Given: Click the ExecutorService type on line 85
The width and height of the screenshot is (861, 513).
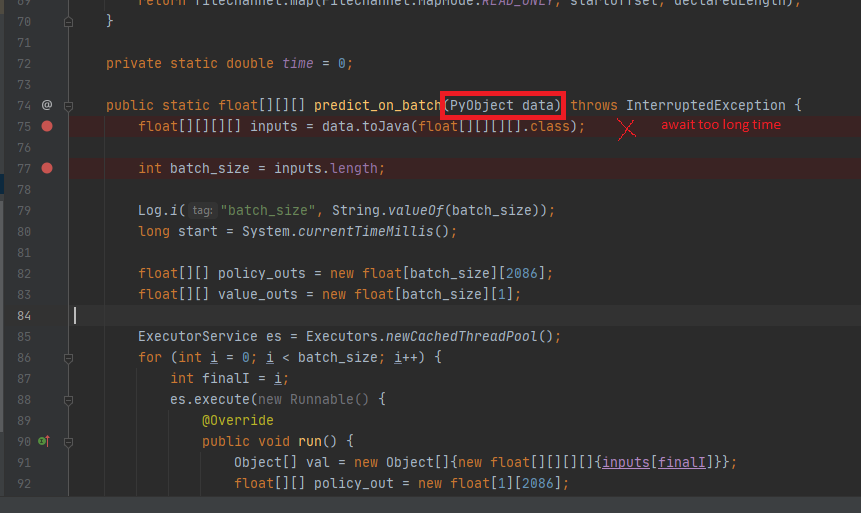Looking at the screenshot, I should pyautogui.click(x=198, y=336).
